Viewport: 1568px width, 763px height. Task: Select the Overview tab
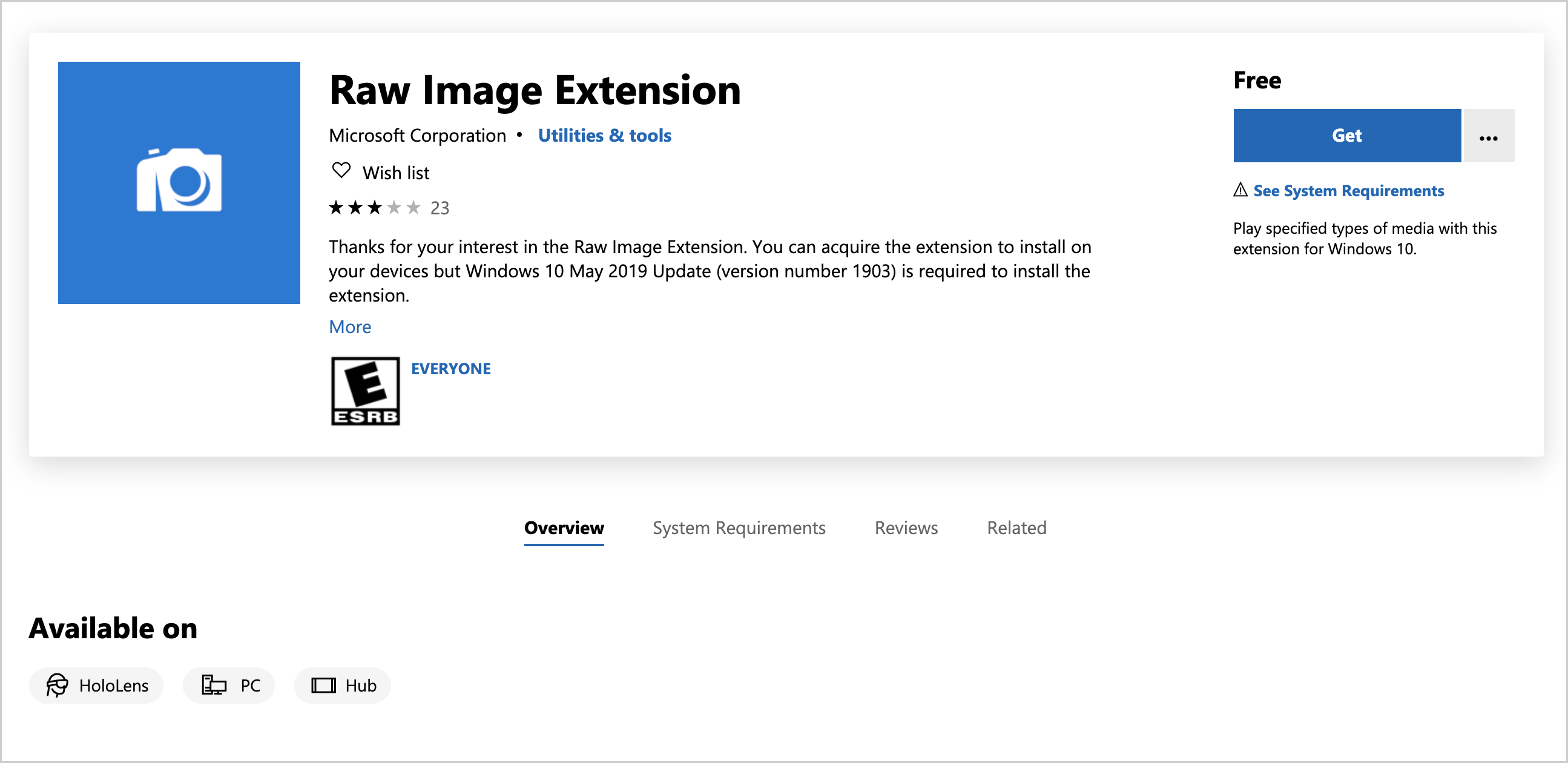pyautogui.click(x=563, y=528)
